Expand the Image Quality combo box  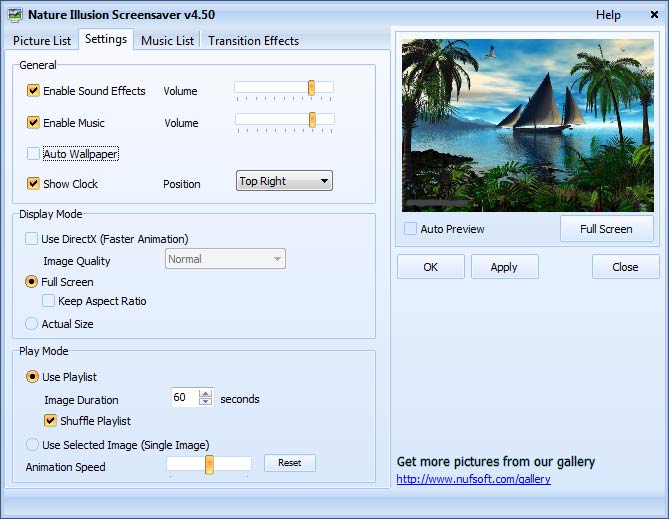point(225,259)
